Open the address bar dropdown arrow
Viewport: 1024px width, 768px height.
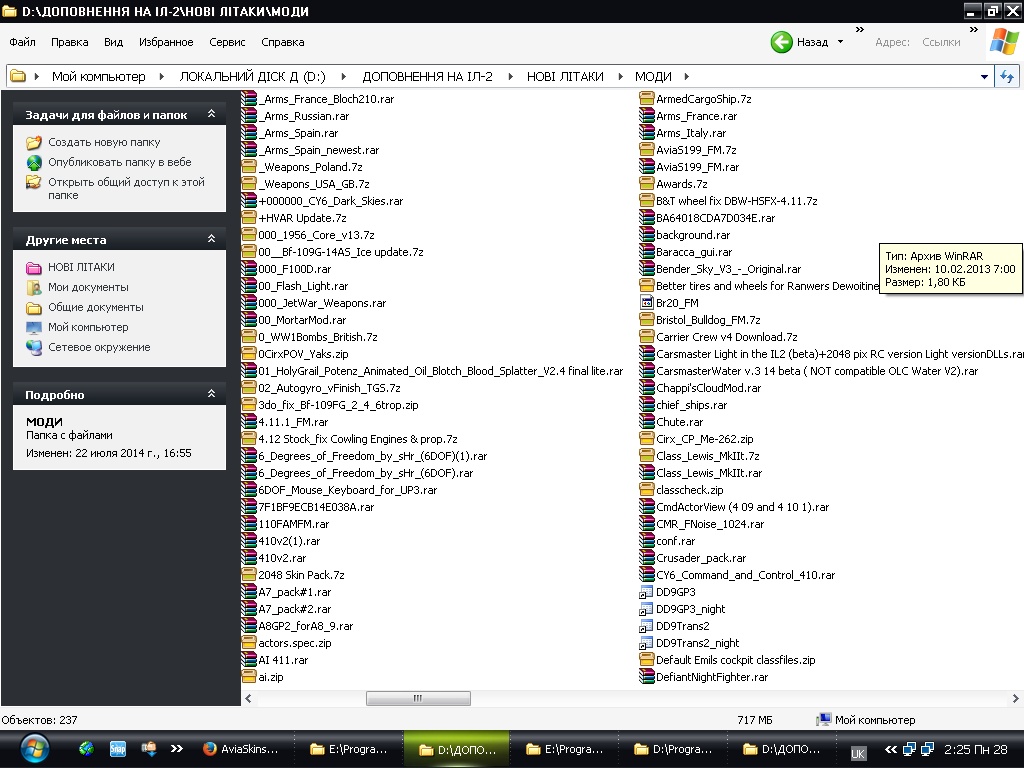pyautogui.click(x=984, y=77)
